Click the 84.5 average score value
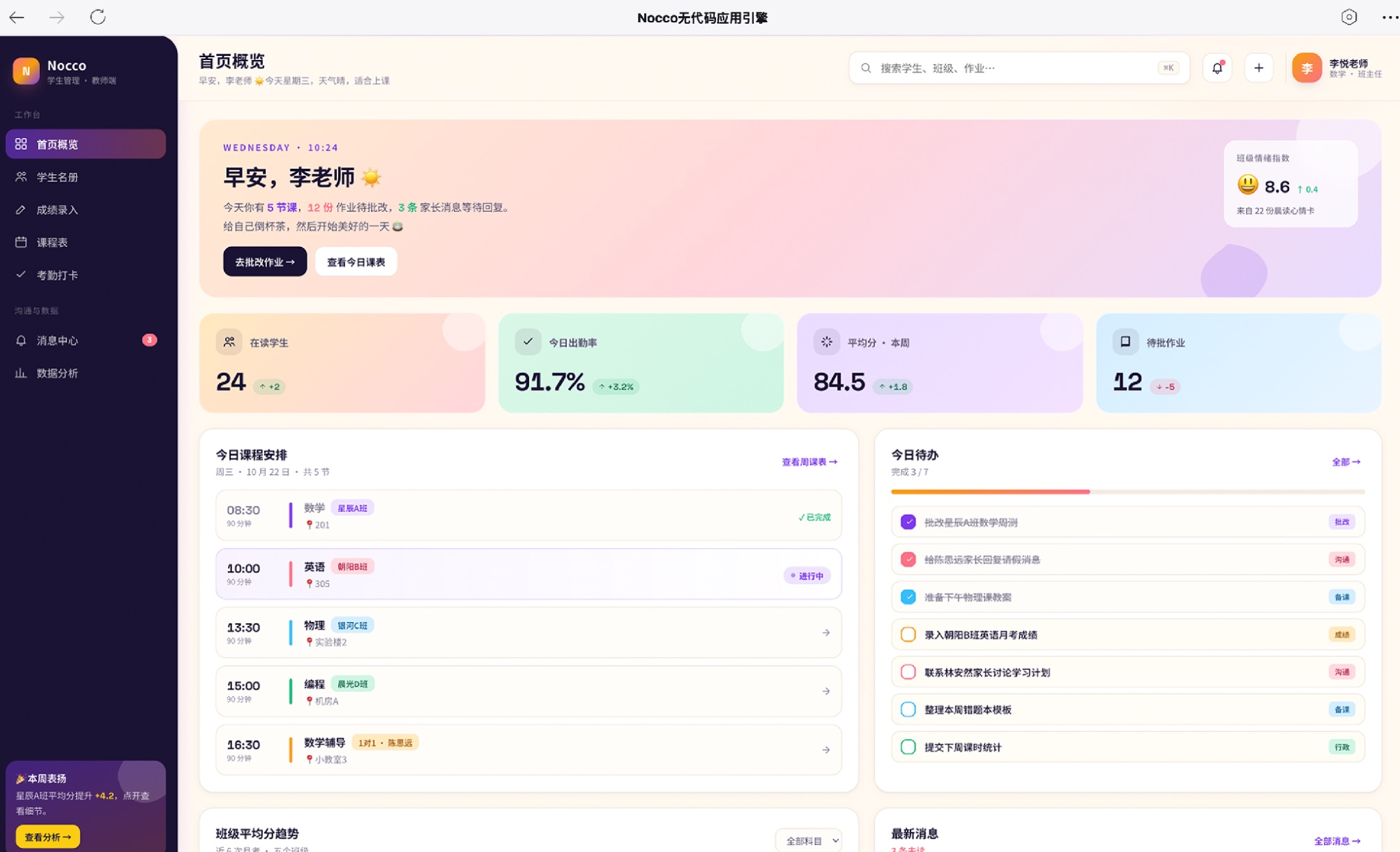The width and height of the screenshot is (1400, 852). (839, 382)
